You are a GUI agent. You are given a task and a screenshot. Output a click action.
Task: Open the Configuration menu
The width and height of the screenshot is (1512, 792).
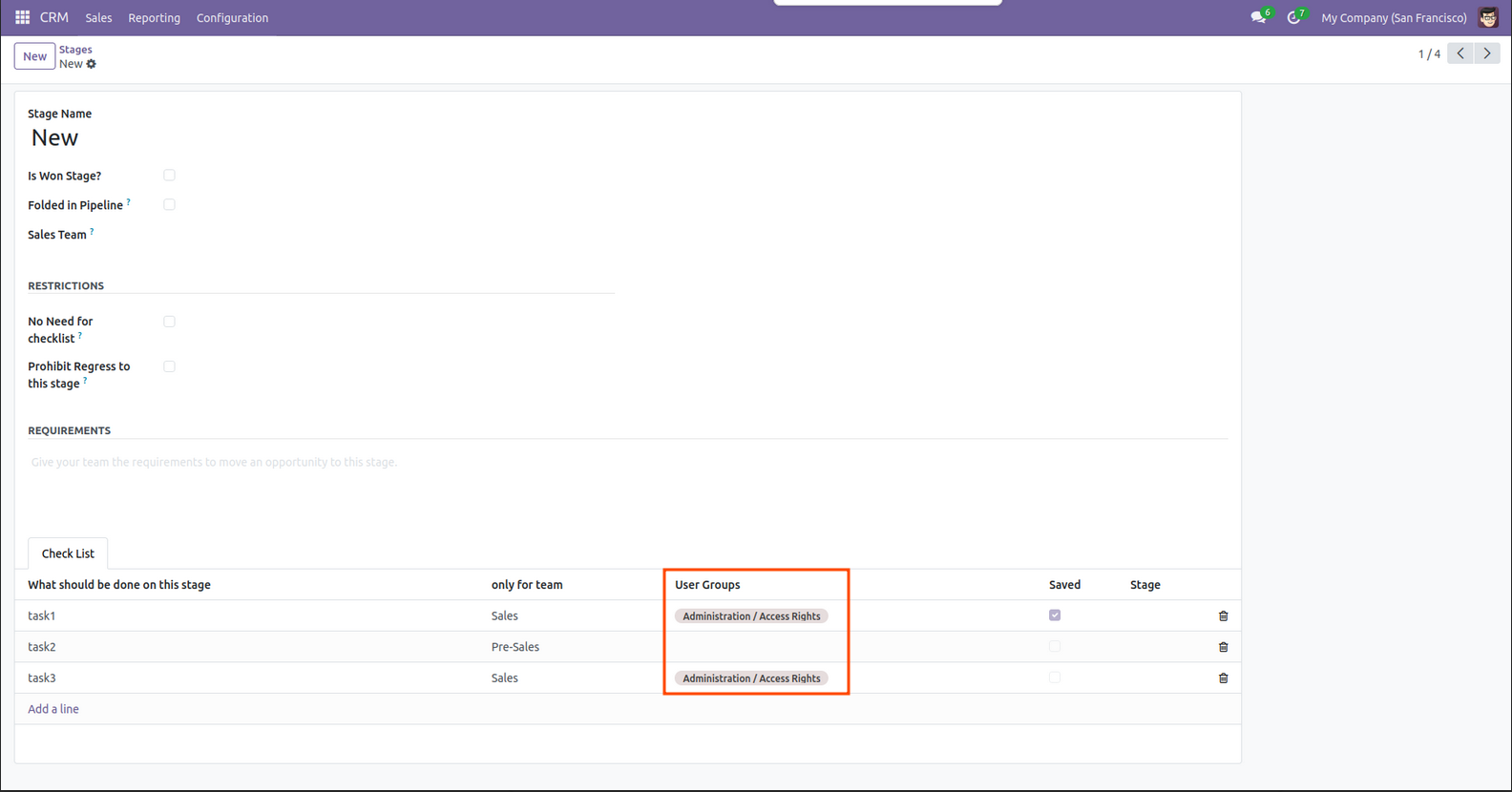click(x=232, y=18)
